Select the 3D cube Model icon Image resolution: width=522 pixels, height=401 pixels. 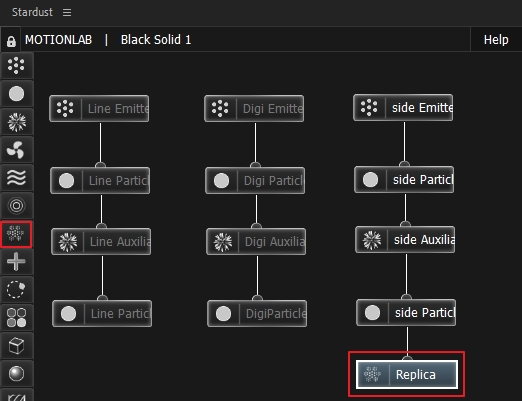16,346
